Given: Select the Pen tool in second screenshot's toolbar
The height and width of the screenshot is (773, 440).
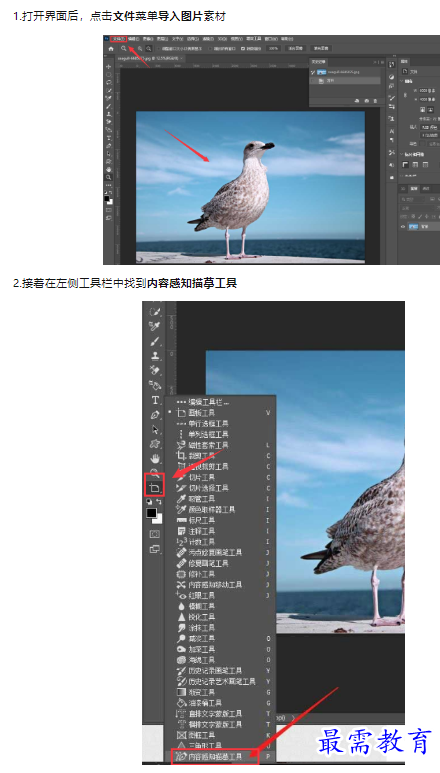Looking at the screenshot, I should pyautogui.click(x=155, y=415).
